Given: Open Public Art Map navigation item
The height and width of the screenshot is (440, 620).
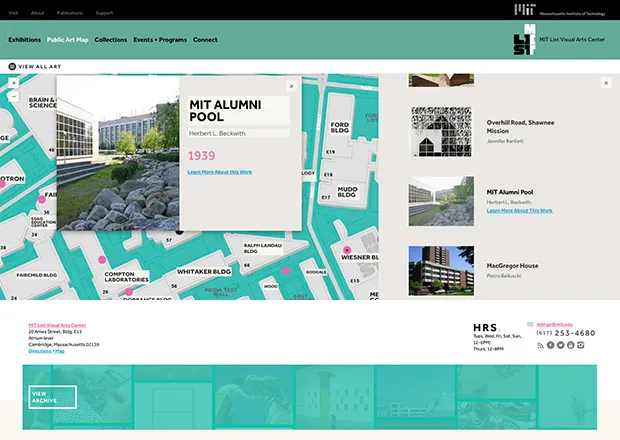Looking at the screenshot, I should 68,40.
